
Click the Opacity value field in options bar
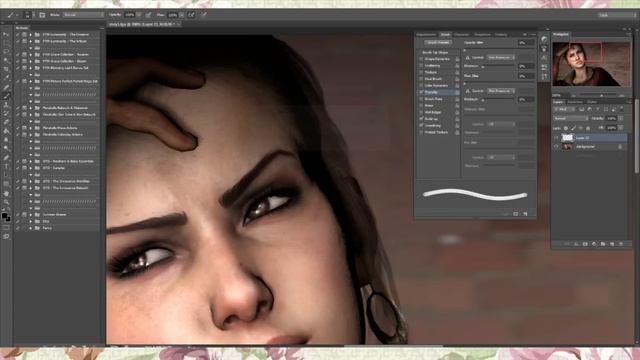click(130, 15)
